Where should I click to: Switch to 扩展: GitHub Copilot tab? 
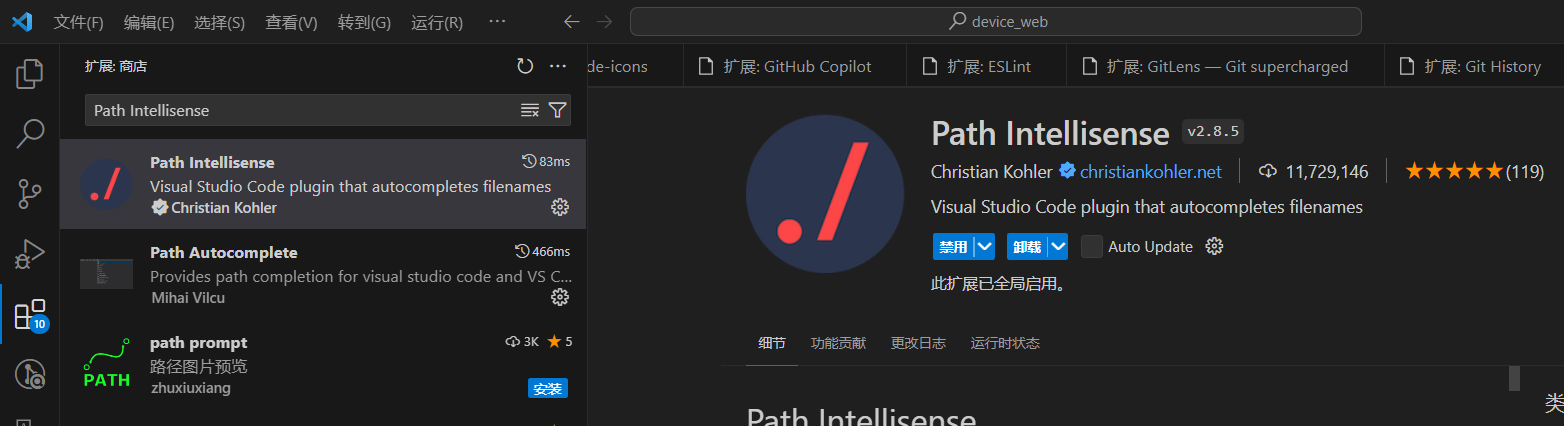(797, 66)
